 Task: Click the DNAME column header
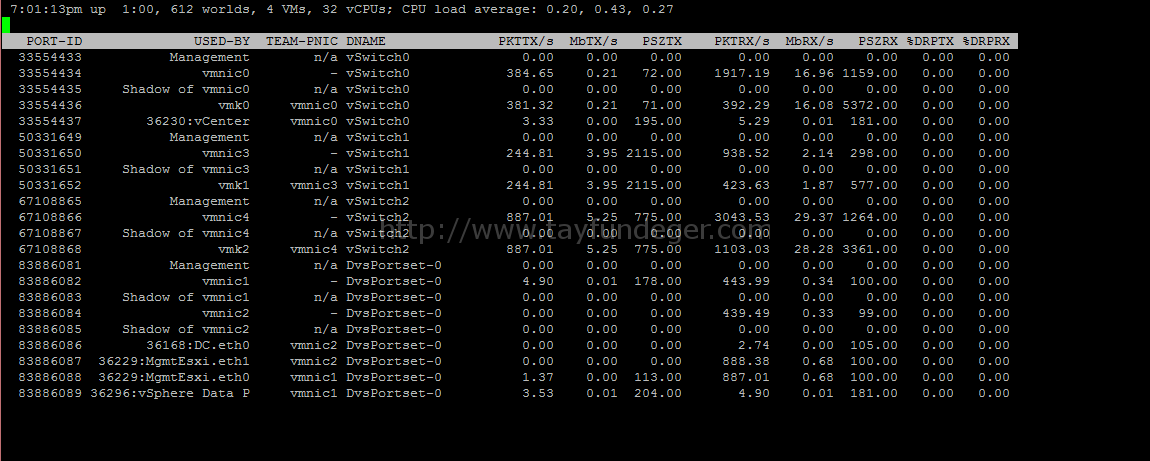(366, 42)
